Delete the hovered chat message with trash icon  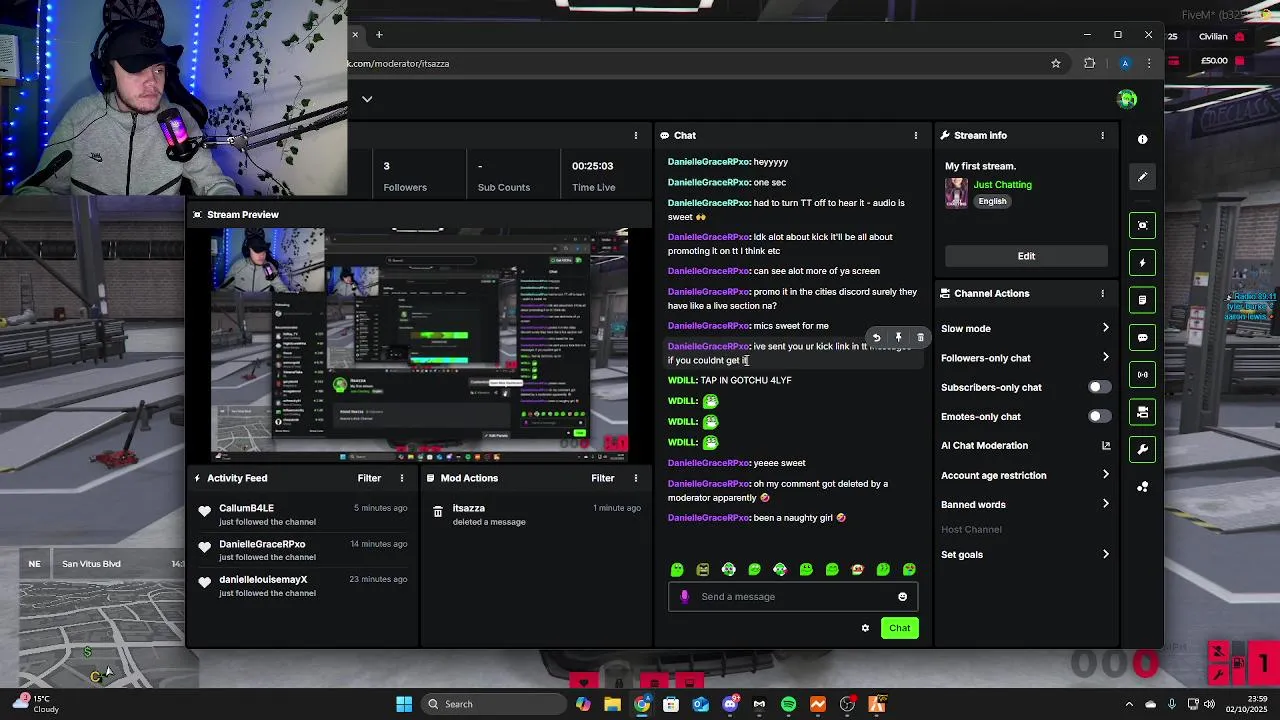pyautogui.click(x=921, y=338)
